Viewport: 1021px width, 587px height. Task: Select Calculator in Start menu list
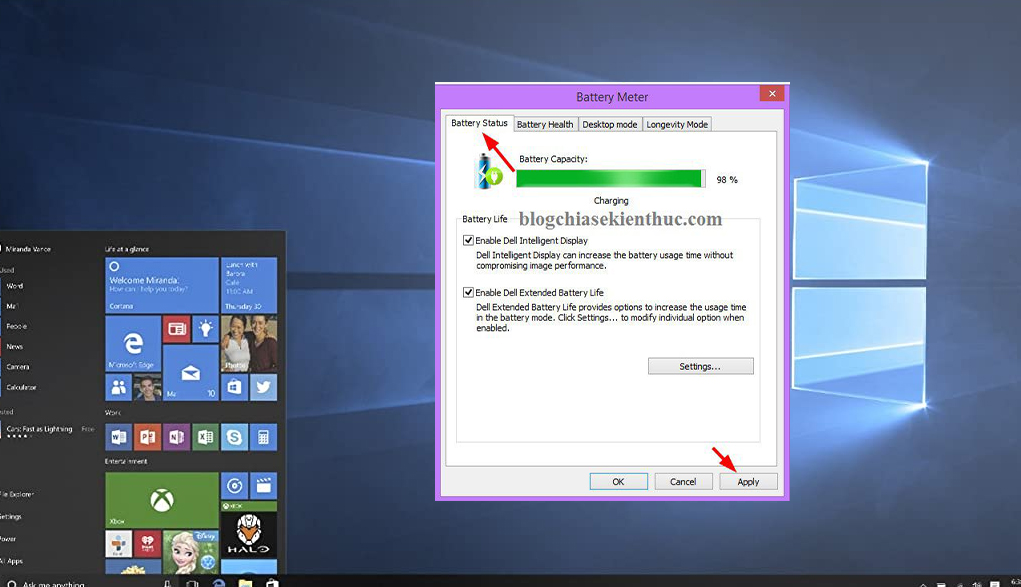point(21,387)
